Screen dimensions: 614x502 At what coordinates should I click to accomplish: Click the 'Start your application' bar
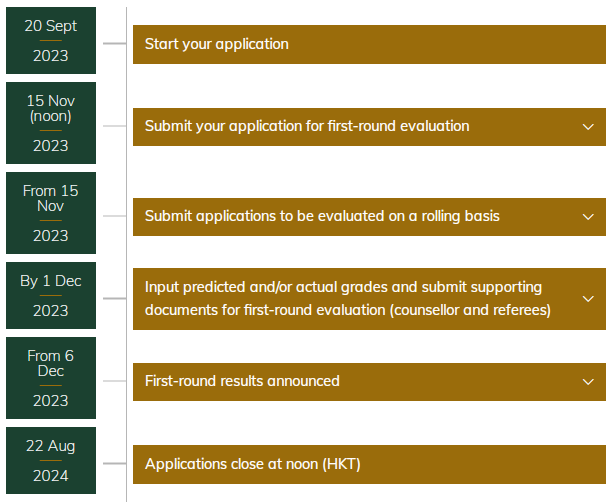click(369, 44)
